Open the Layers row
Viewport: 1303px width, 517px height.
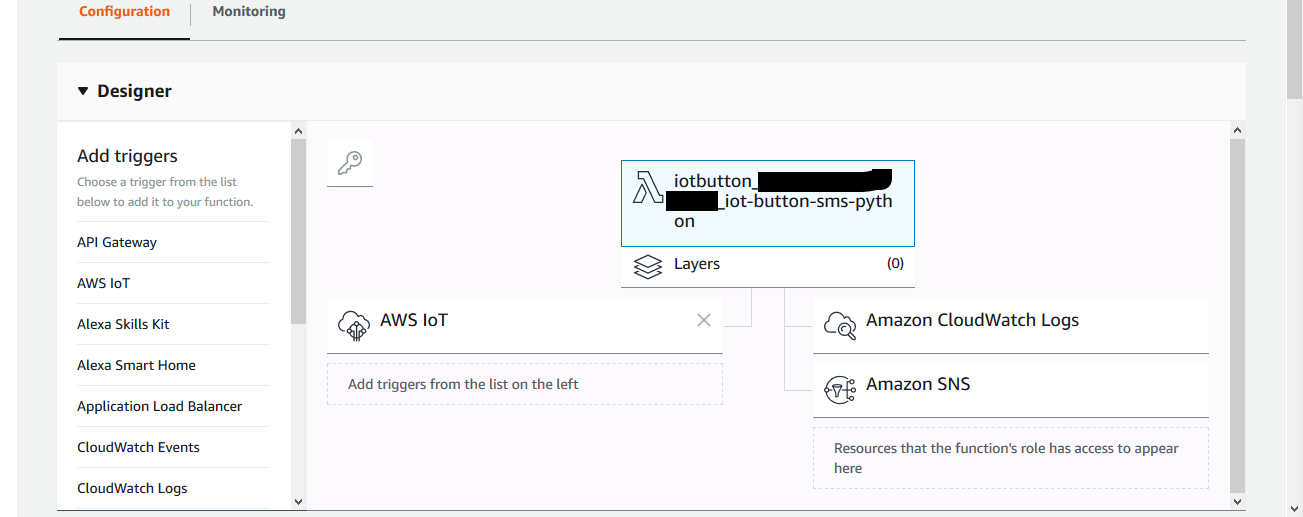tap(767, 267)
